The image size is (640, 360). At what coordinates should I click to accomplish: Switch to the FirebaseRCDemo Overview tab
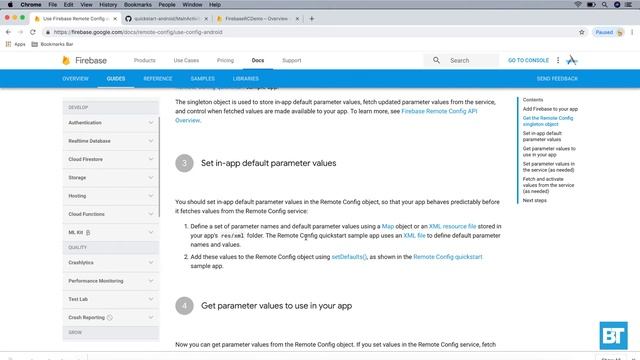(x=257, y=19)
